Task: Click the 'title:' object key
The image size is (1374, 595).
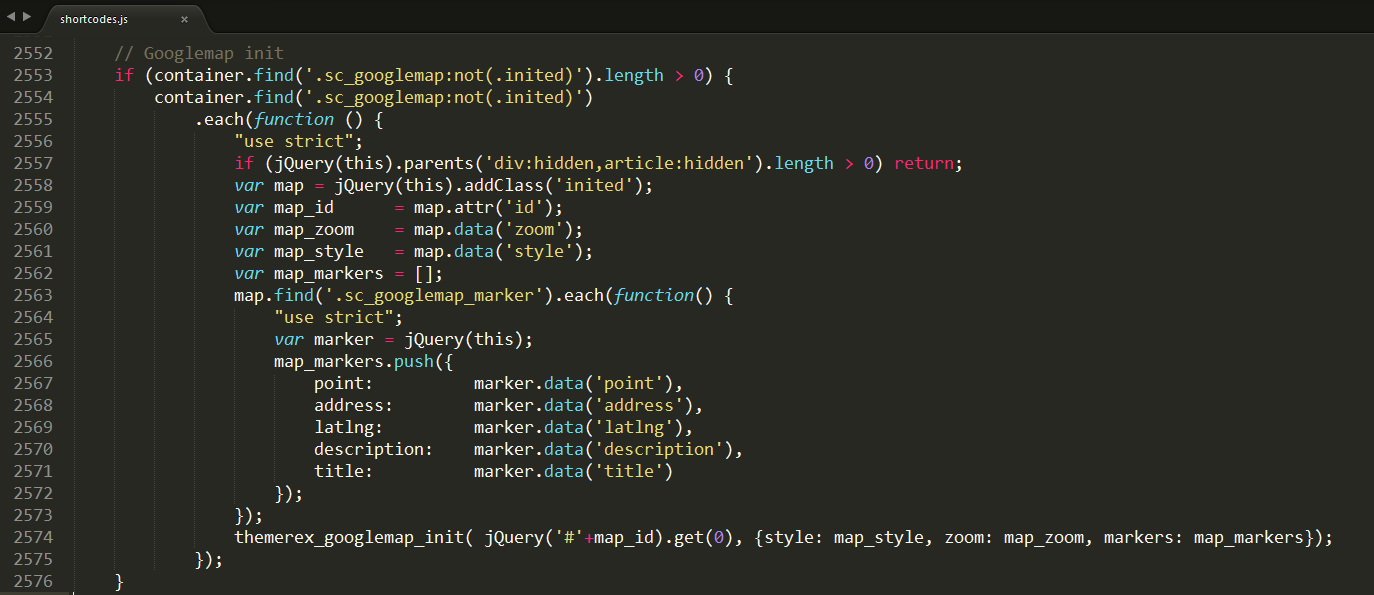Action: click(x=344, y=471)
